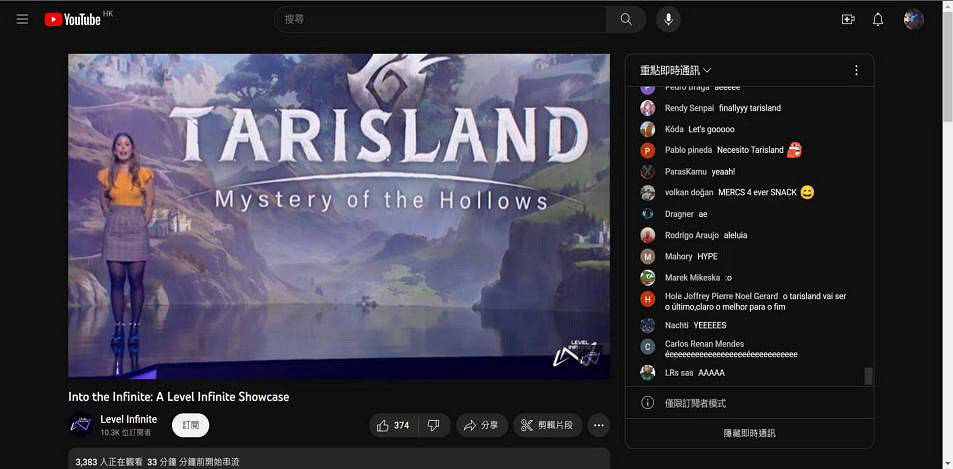This screenshot has width=953, height=469.
Task: Like the video with thumbs up
Action: [393, 425]
